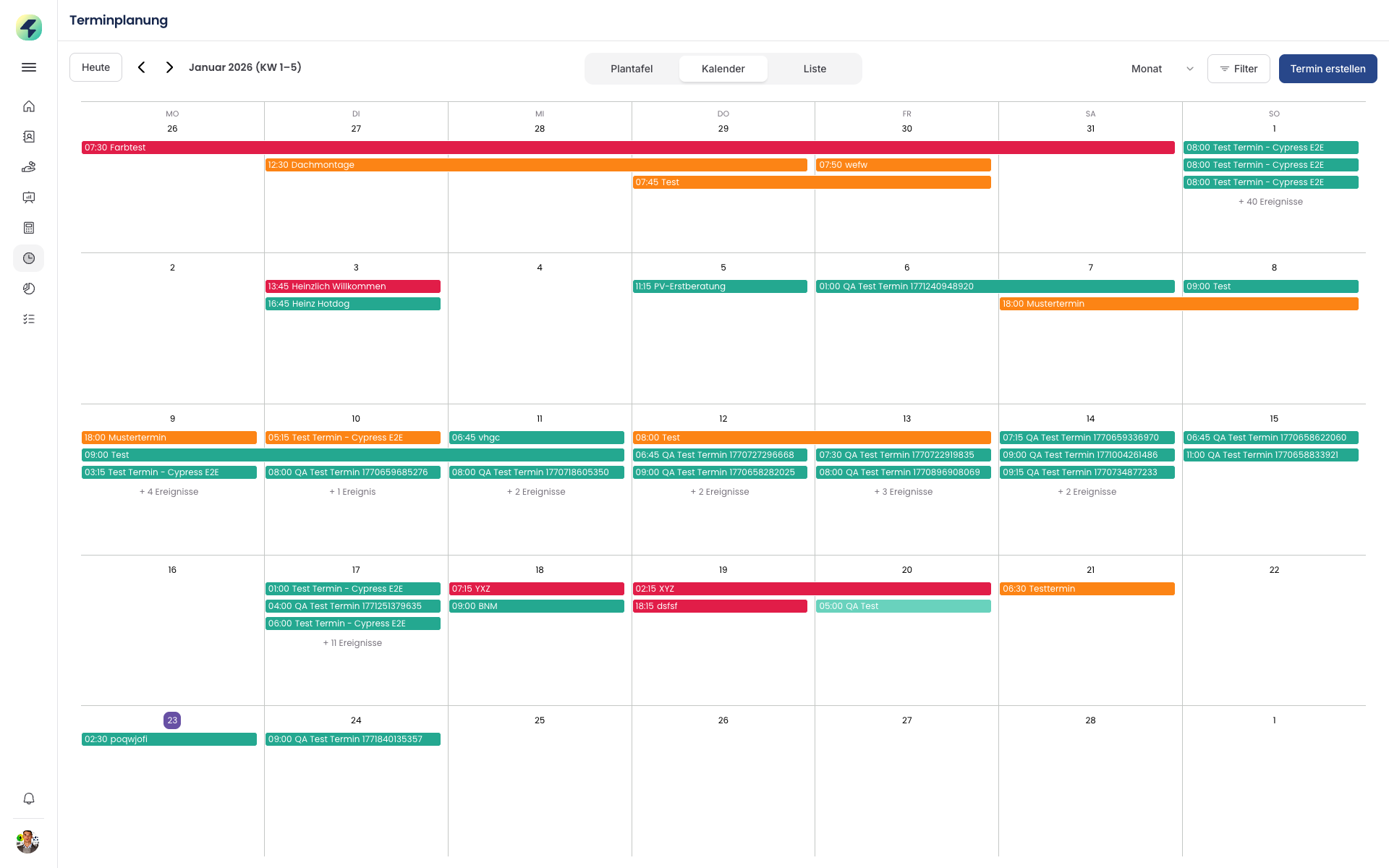Click the Heute button

point(95,67)
